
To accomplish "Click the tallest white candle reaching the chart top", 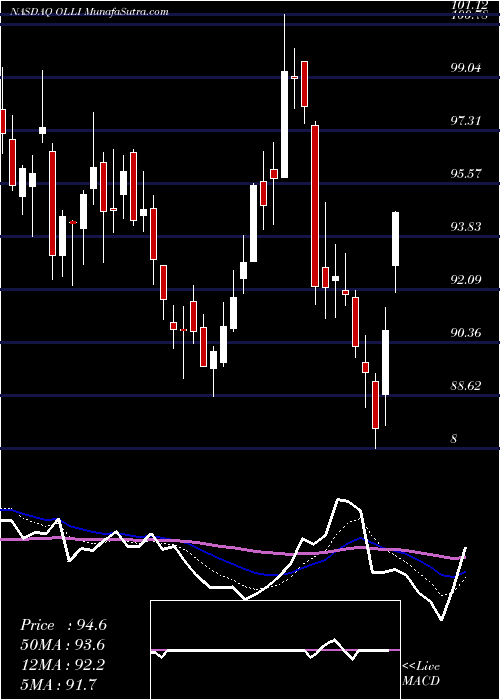I will (284, 125).
